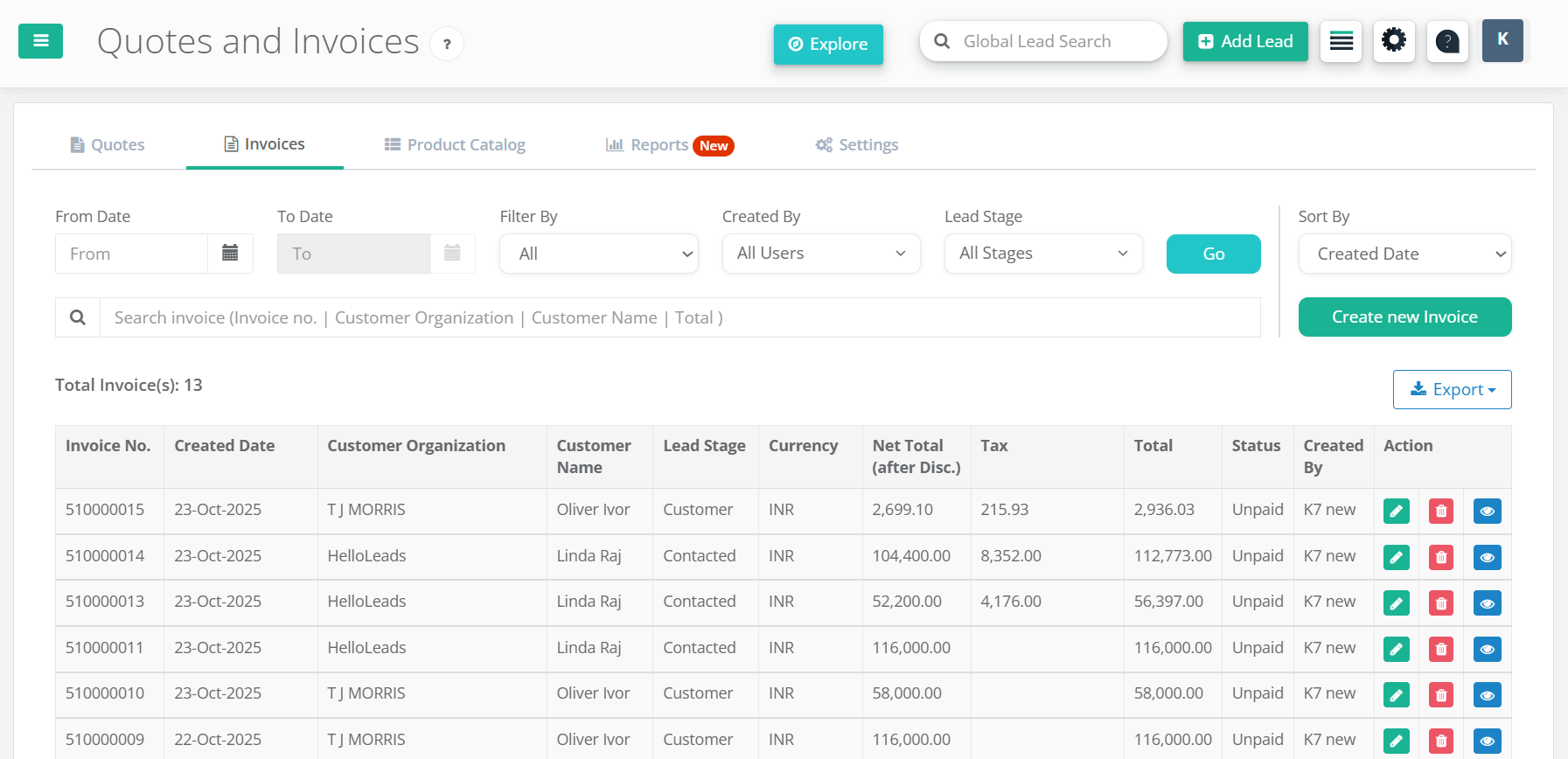Open the user profile avatar K
The height and width of the screenshot is (759, 1568).
click(x=1502, y=40)
